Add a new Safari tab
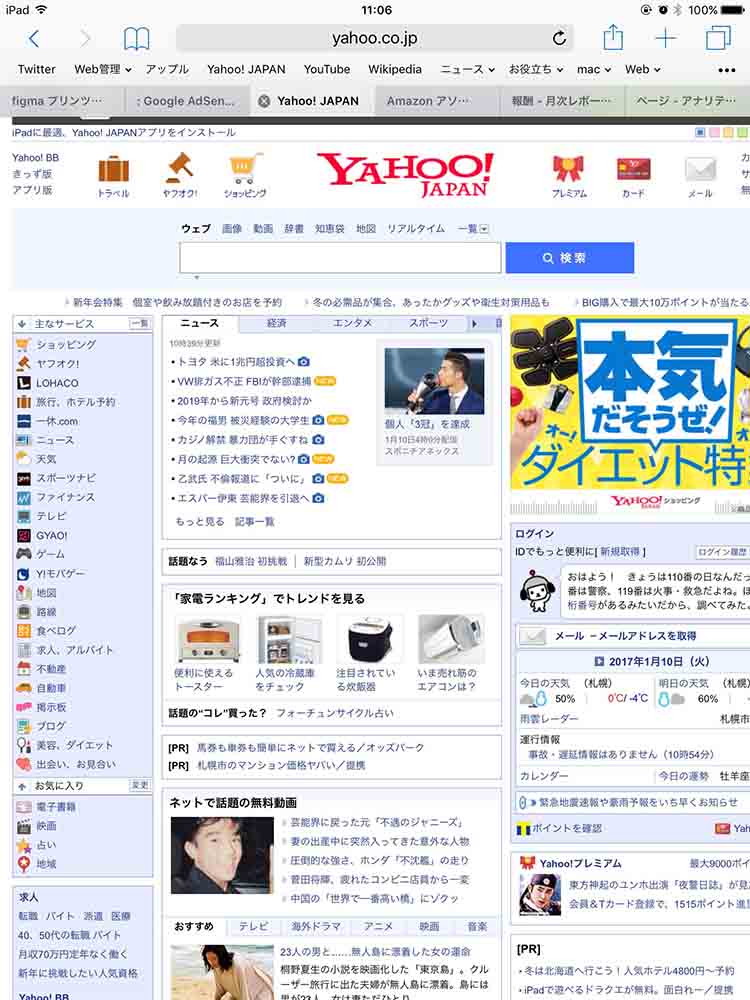Image resolution: width=750 pixels, height=1000 pixels. (x=666, y=38)
